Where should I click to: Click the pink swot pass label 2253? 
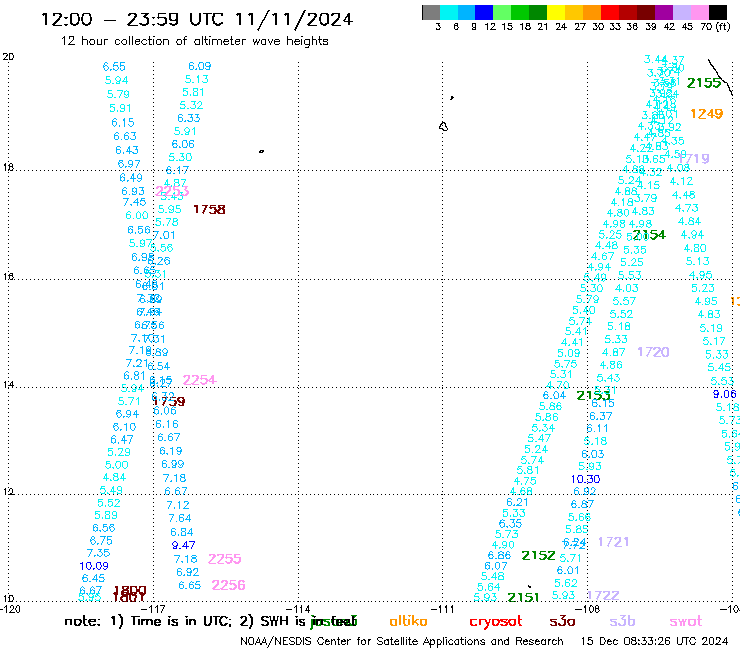point(172,191)
